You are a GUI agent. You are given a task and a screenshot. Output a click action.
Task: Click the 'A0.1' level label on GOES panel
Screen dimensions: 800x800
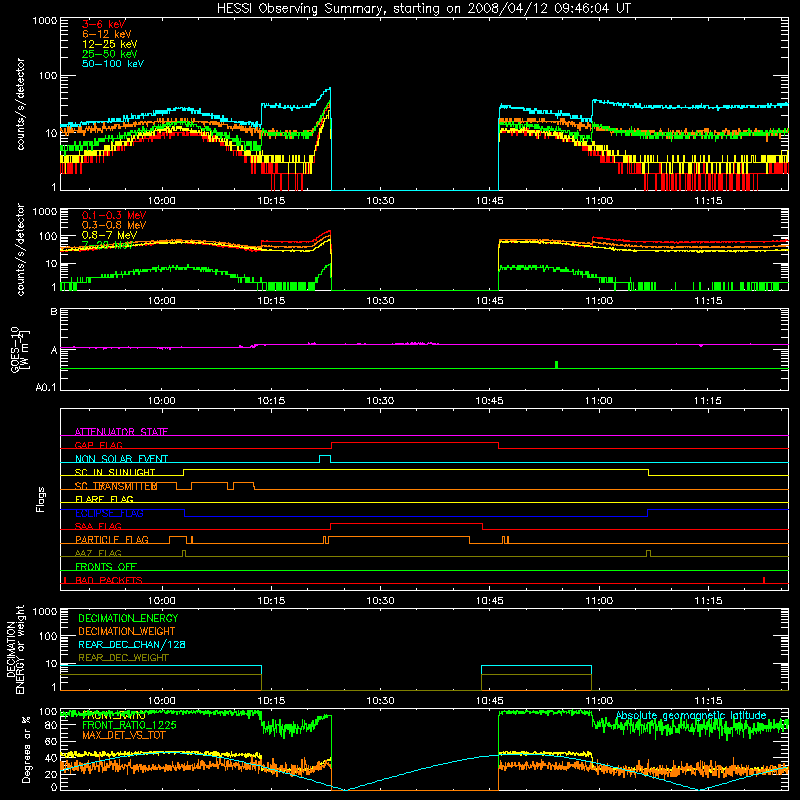tap(46, 387)
